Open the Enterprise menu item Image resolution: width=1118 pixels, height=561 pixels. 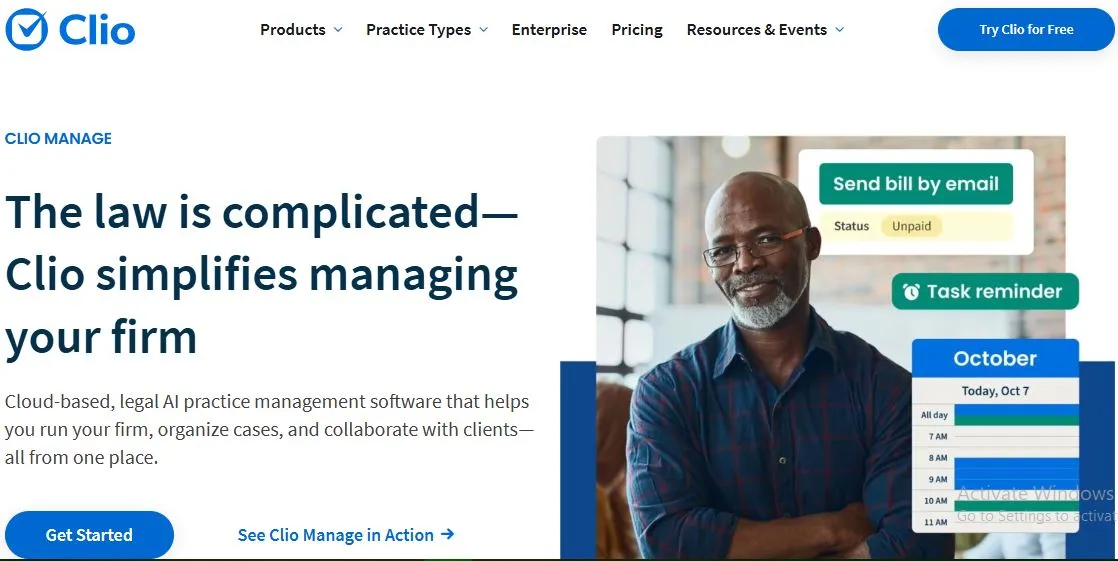pyautogui.click(x=549, y=30)
